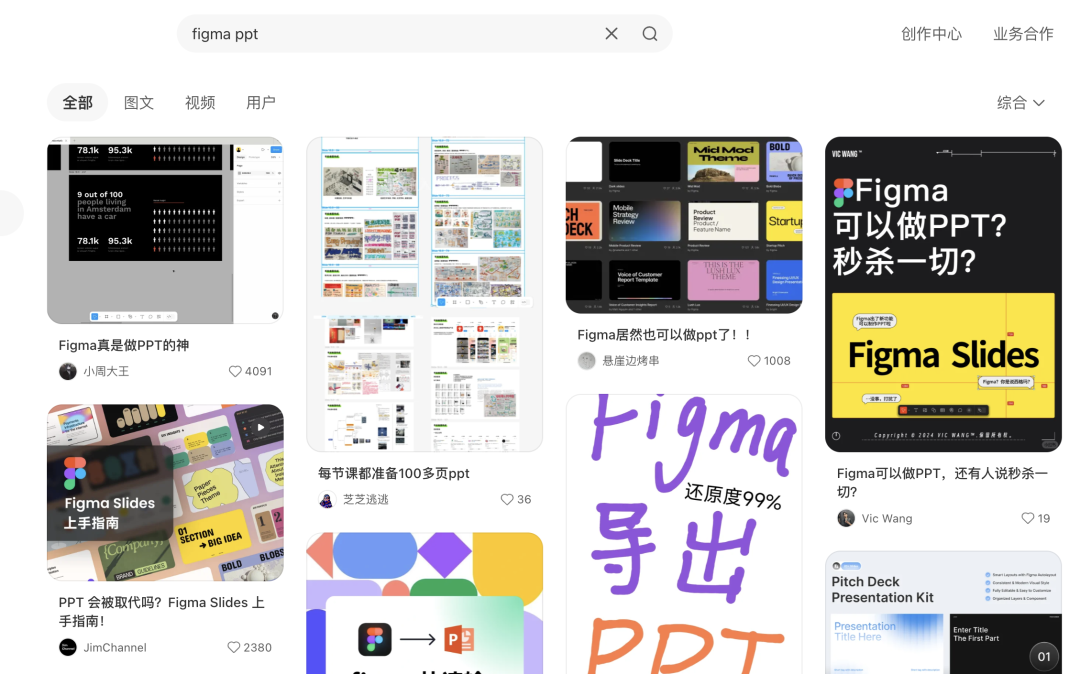Open the 'Figma真是做PPT的神' post thumbnail
Image resolution: width=1080 pixels, height=674 pixels.
[x=165, y=230]
